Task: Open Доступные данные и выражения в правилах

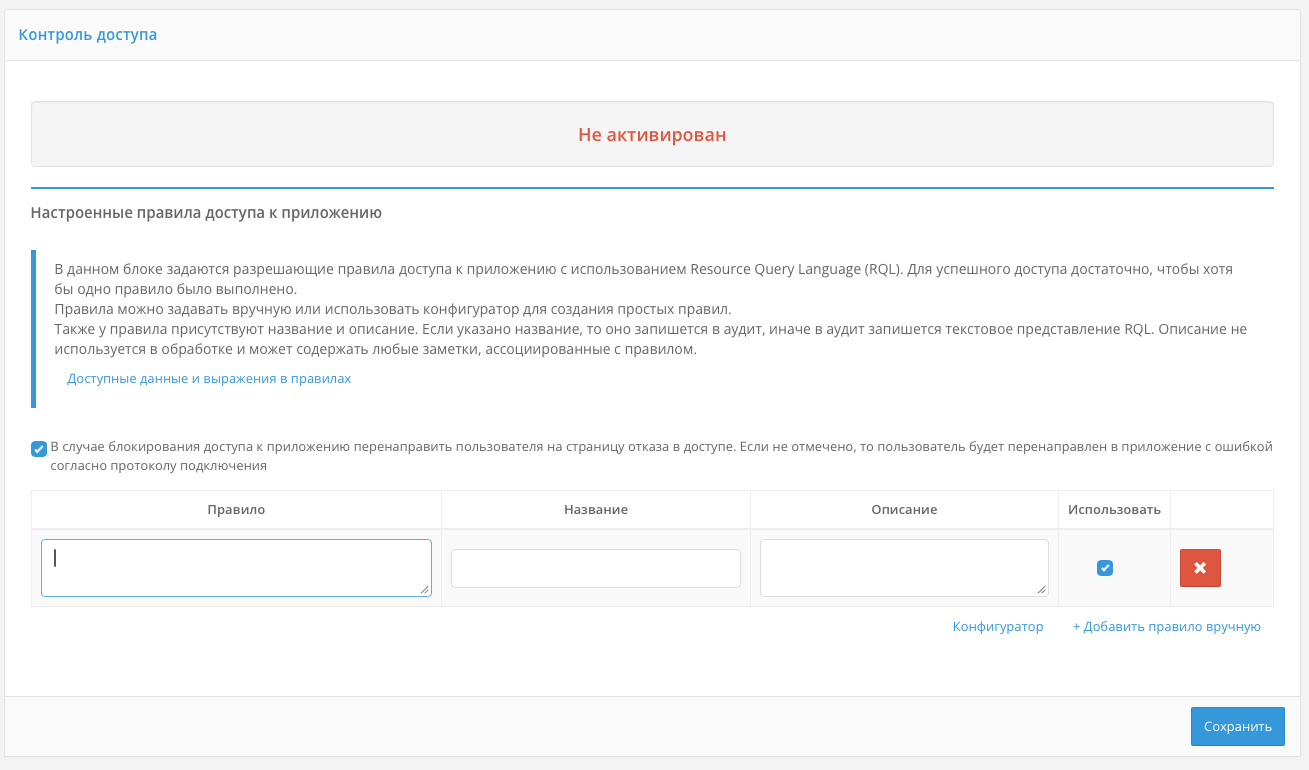Action: (209, 379)
